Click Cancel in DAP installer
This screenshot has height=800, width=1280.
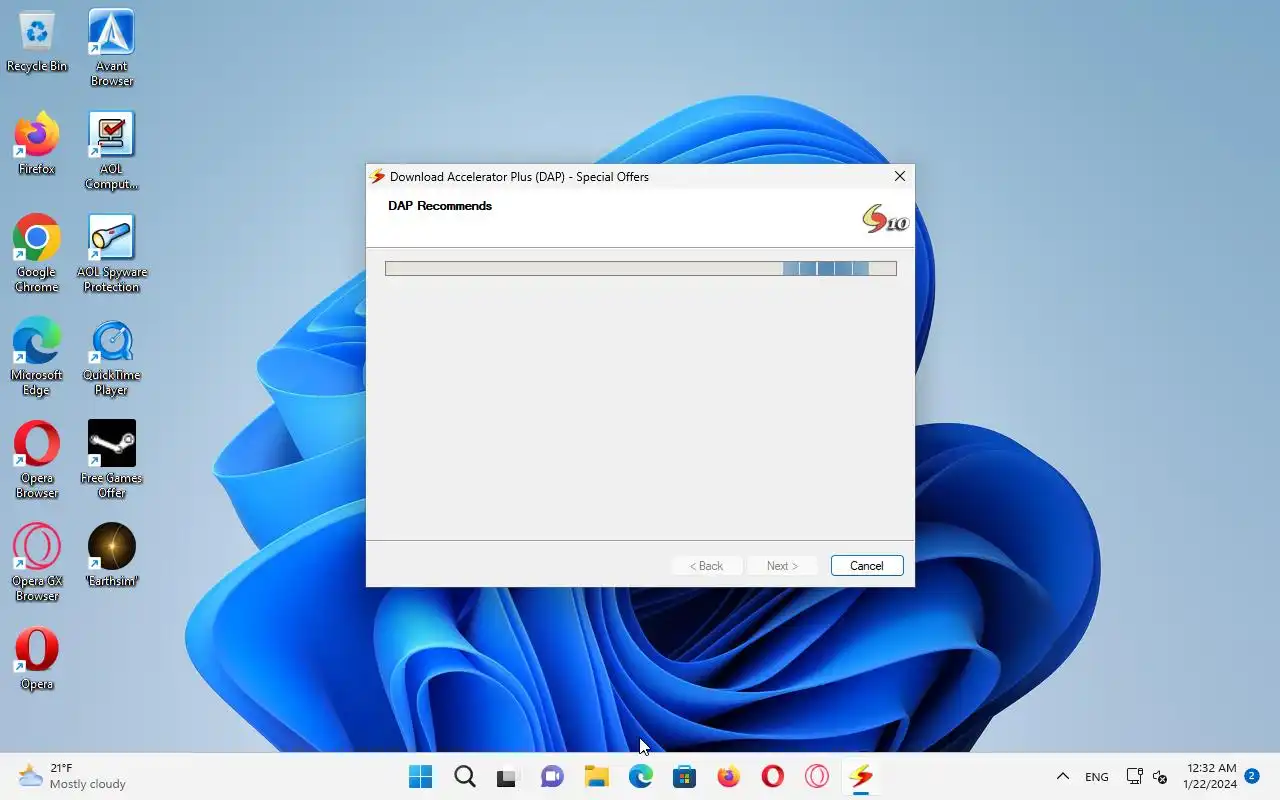(867, 566)
